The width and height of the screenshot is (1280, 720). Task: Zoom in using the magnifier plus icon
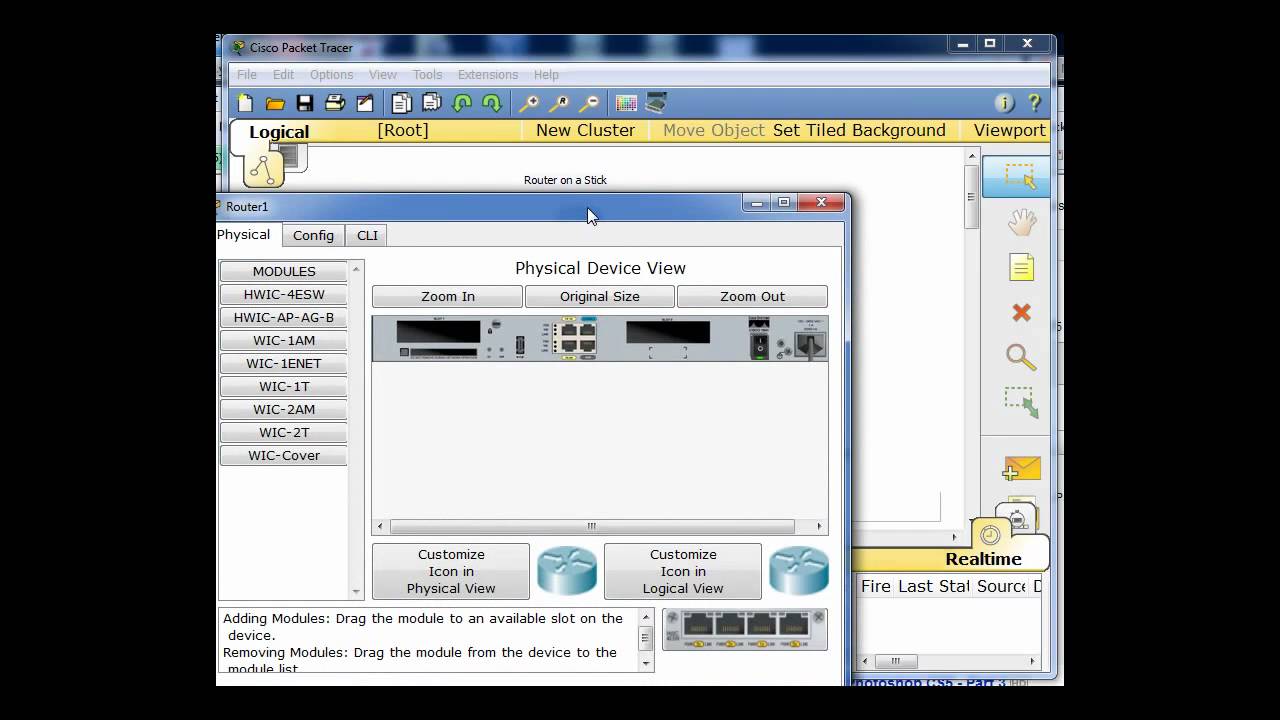pos(529,103)
